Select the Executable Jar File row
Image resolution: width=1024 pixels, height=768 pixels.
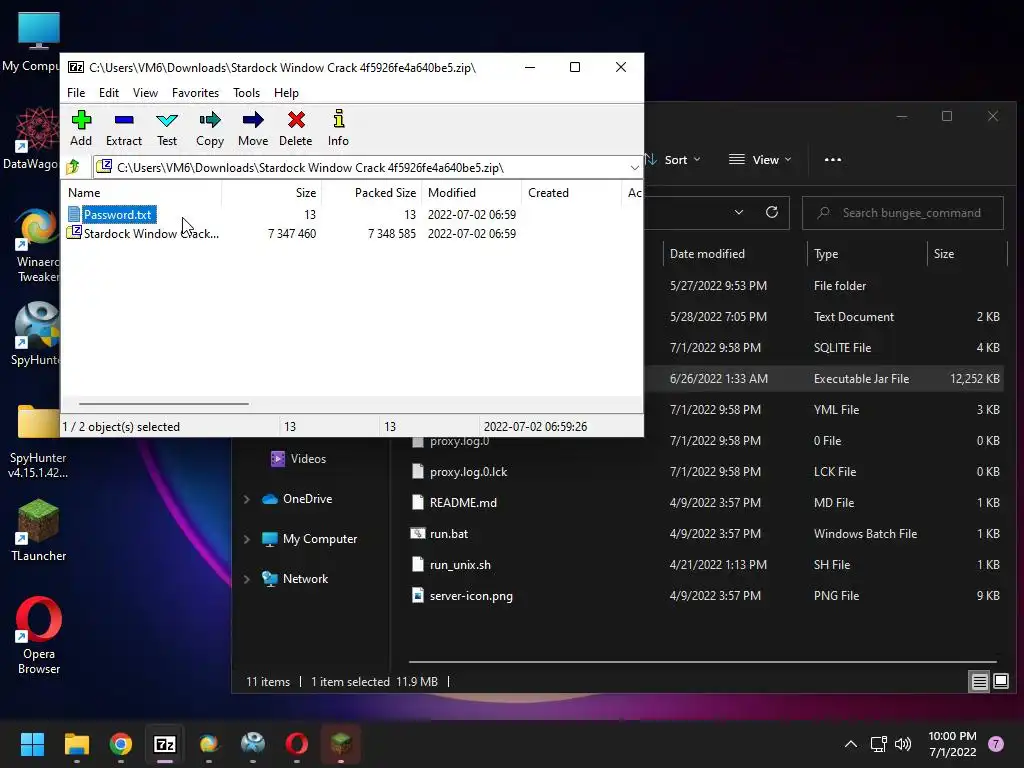pos(825,379)
